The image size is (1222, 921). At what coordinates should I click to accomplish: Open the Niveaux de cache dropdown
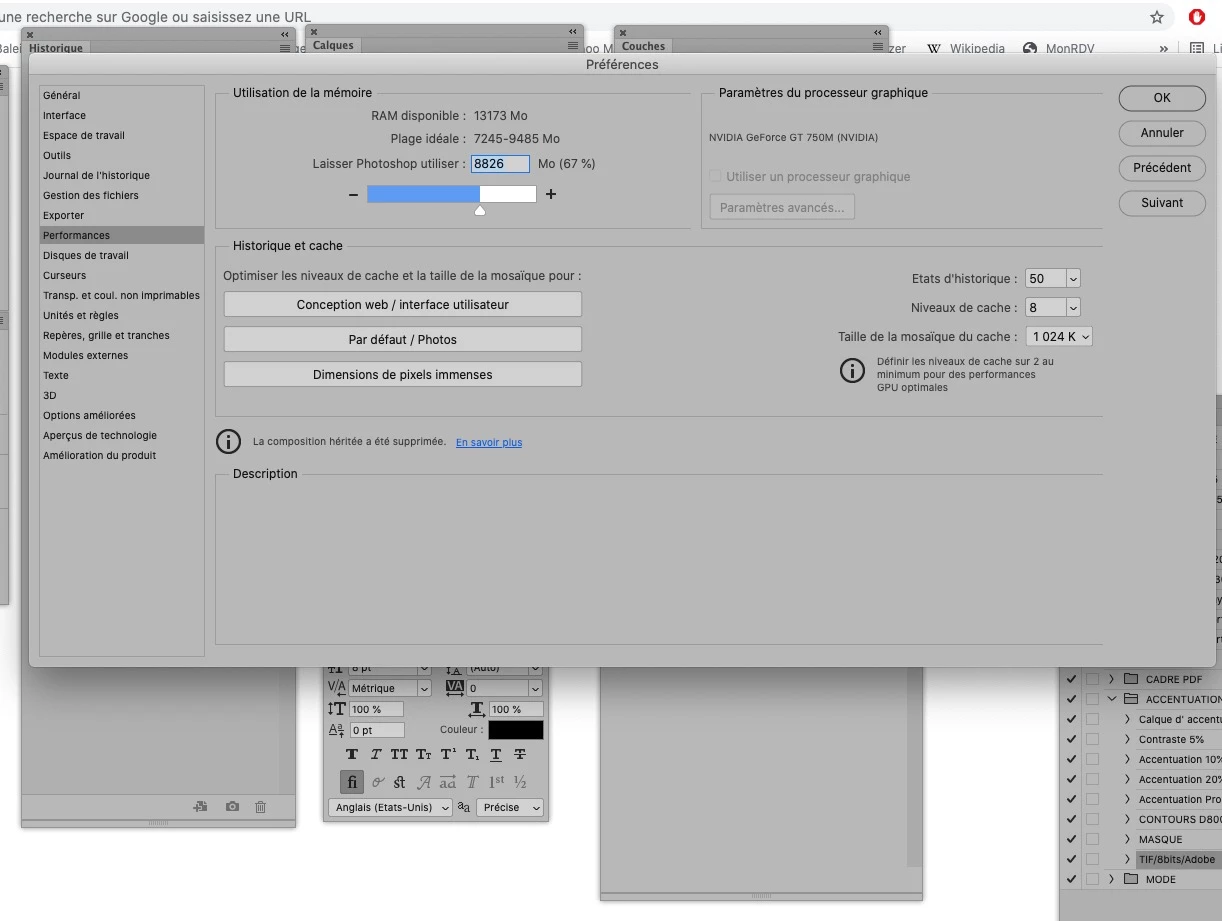click(x=1073, y=308)
